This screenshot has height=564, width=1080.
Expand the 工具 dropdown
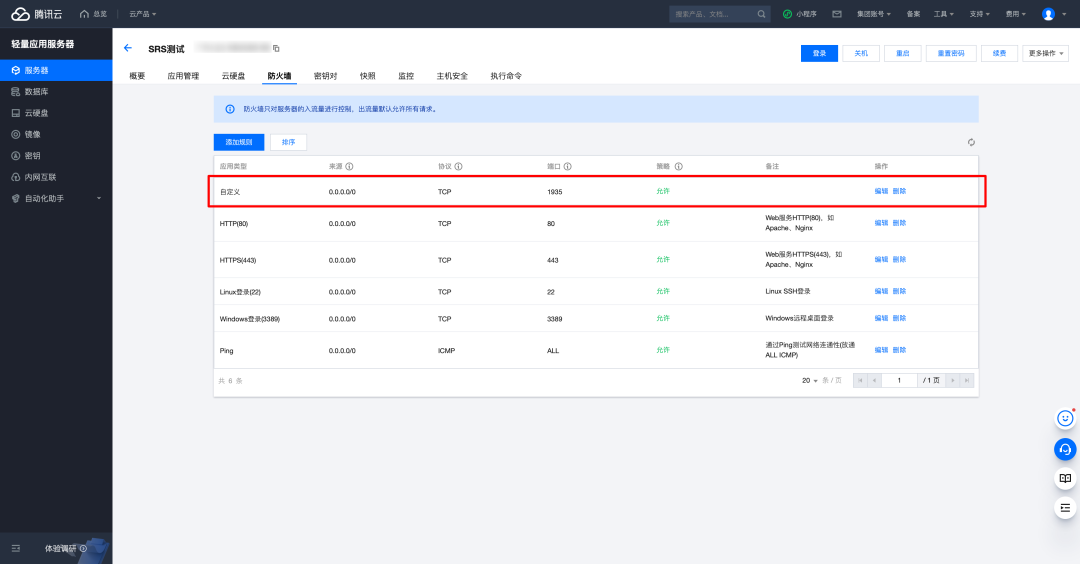point(944,14)
